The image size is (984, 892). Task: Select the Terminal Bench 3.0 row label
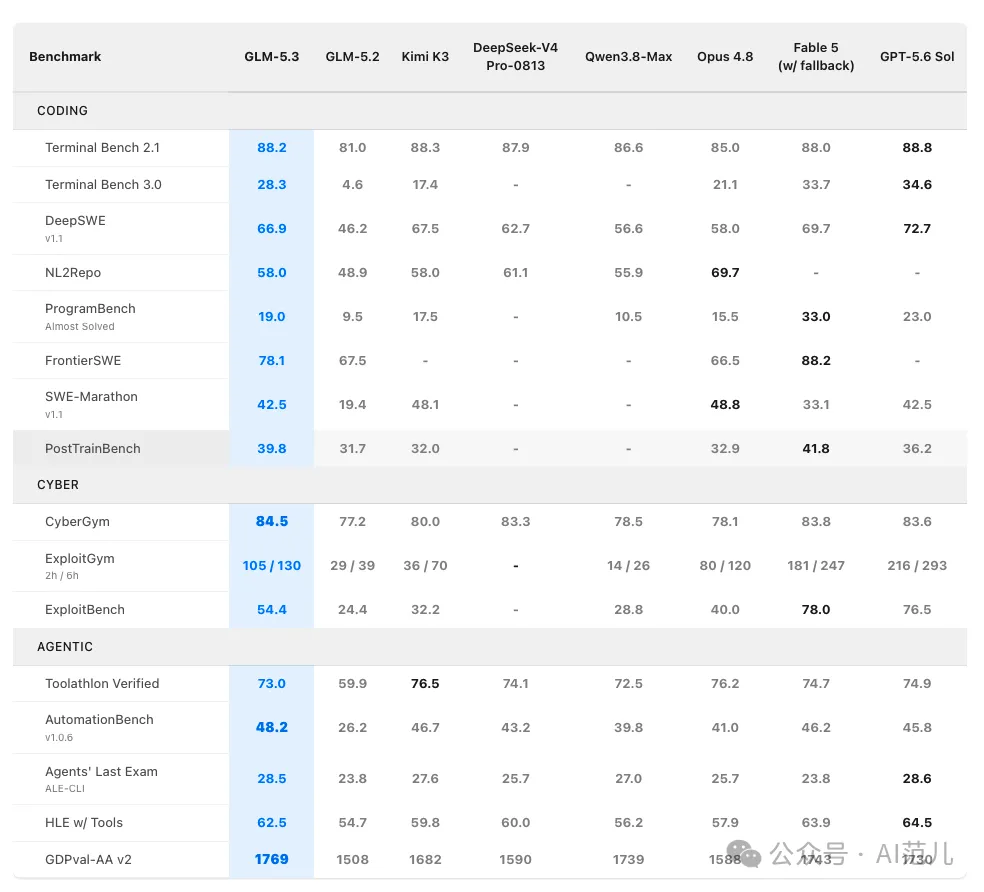point(103,185)
